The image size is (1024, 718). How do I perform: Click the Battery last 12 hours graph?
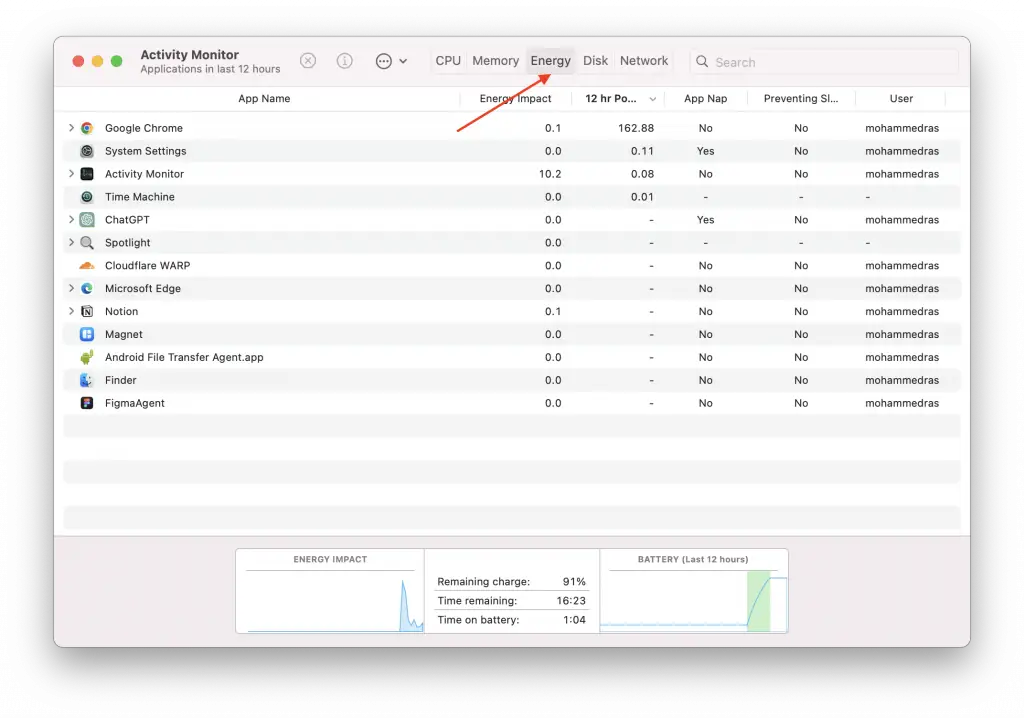click(694, 591)
